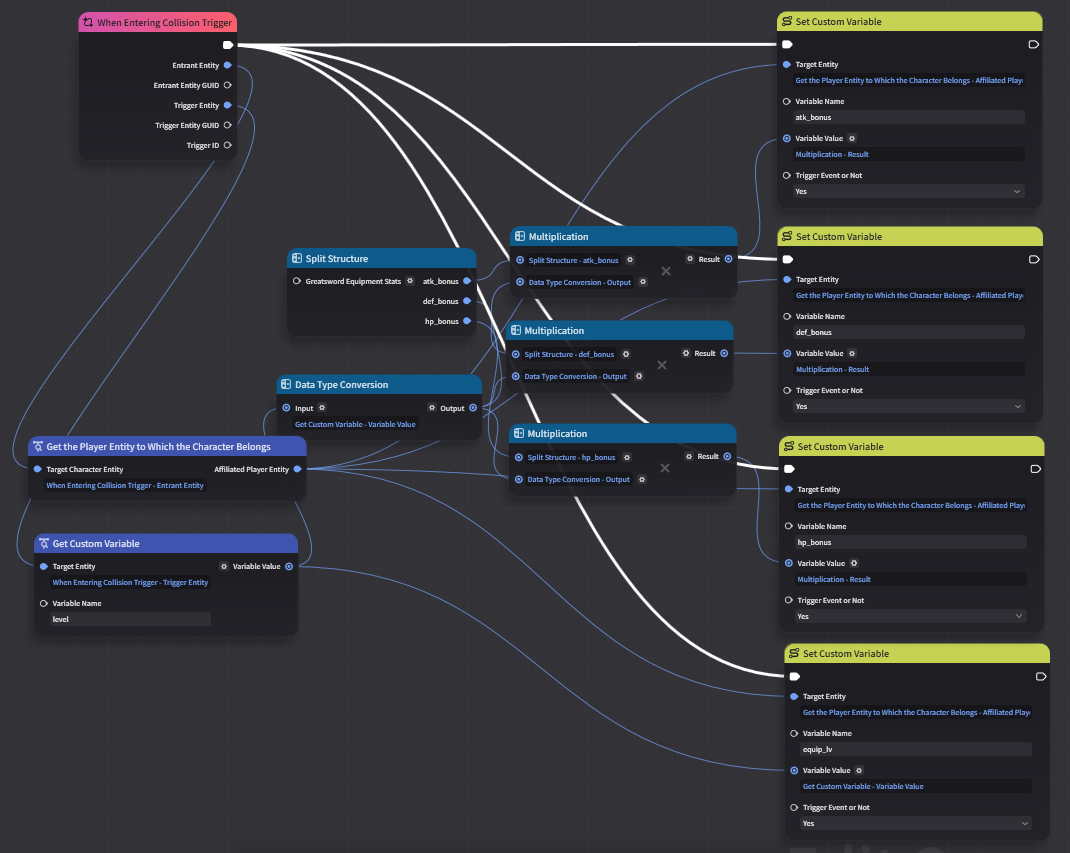Click icon of Set Custom Variable equip_lv node

(794, 653)
